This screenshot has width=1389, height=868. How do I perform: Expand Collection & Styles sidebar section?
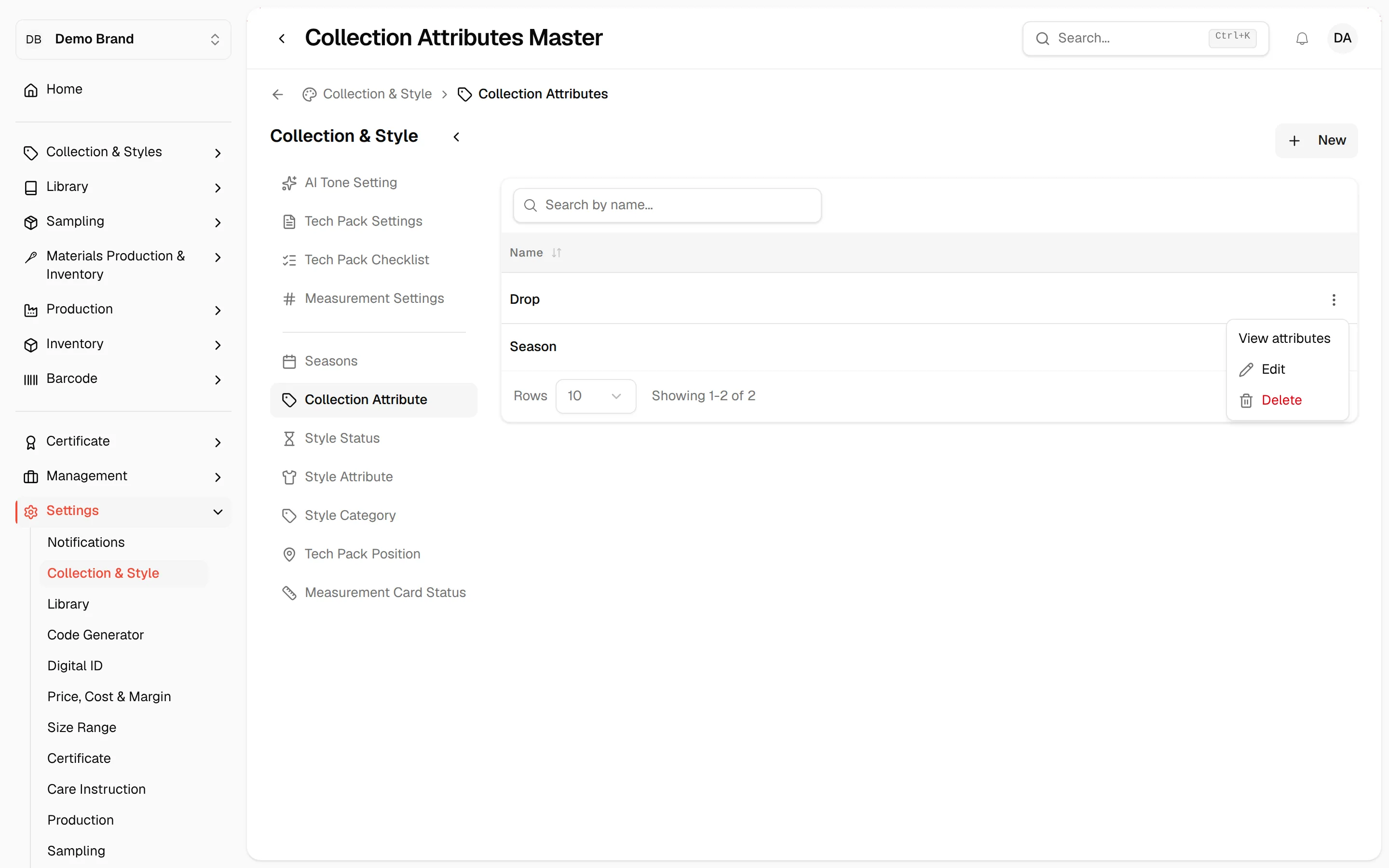click(123, 152)
